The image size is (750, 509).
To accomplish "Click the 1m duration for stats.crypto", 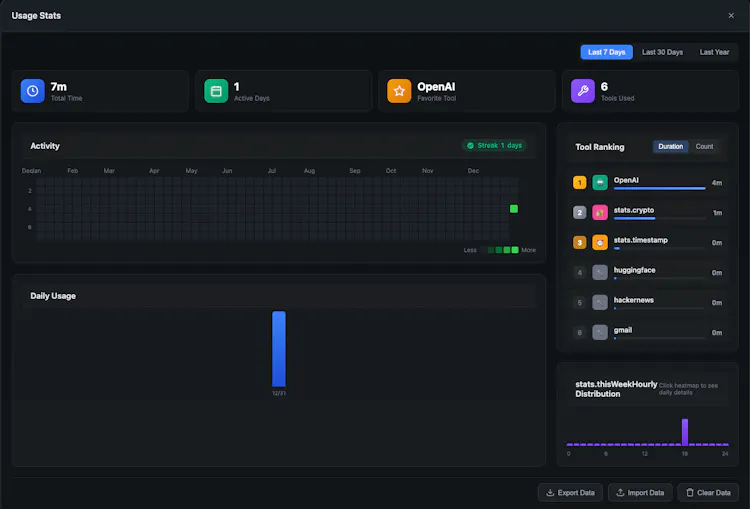I will tap(717, 213).
